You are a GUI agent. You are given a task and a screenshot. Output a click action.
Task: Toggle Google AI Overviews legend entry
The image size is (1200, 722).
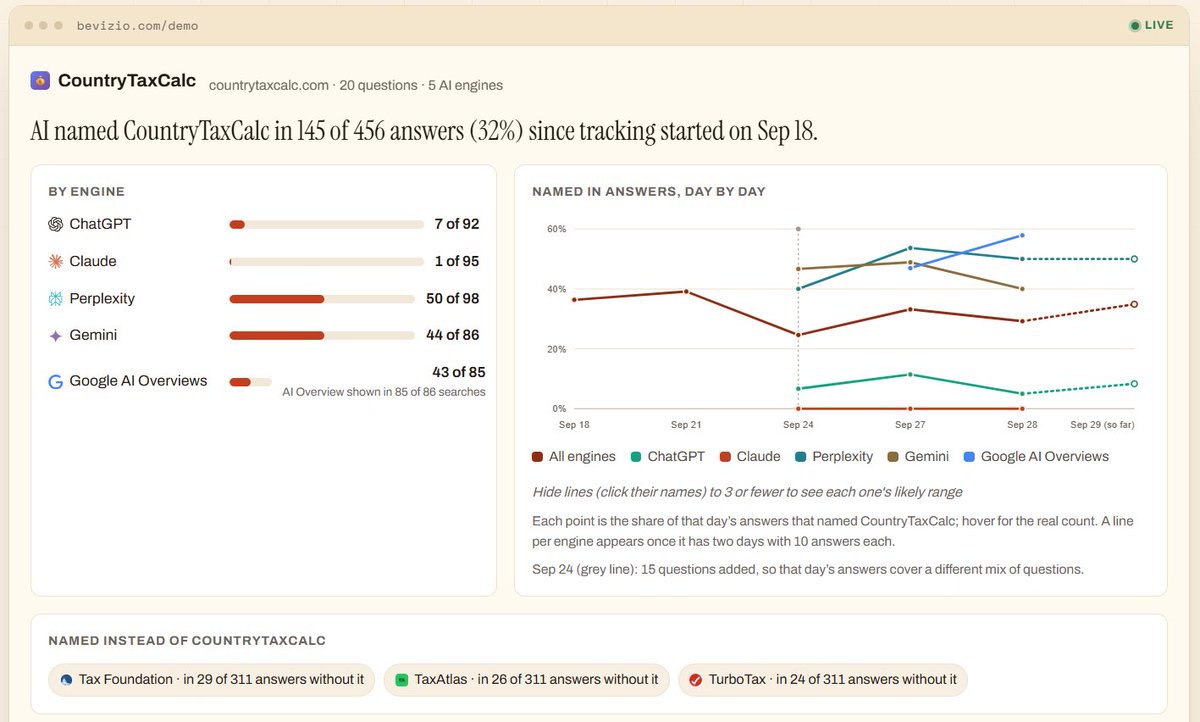1036,456
